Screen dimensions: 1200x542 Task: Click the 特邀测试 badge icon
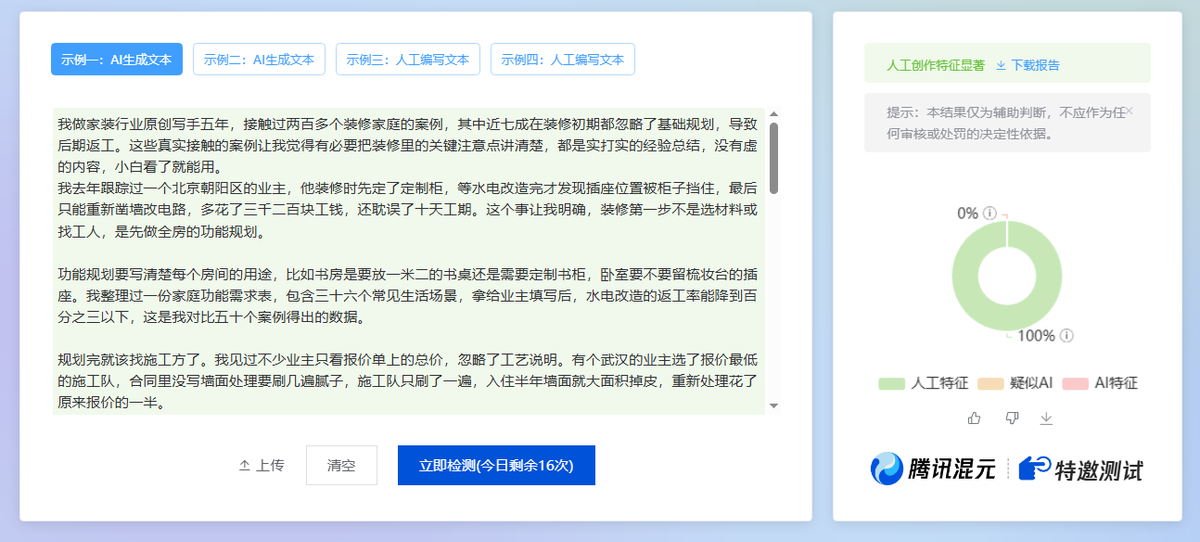pos(1034,469)
